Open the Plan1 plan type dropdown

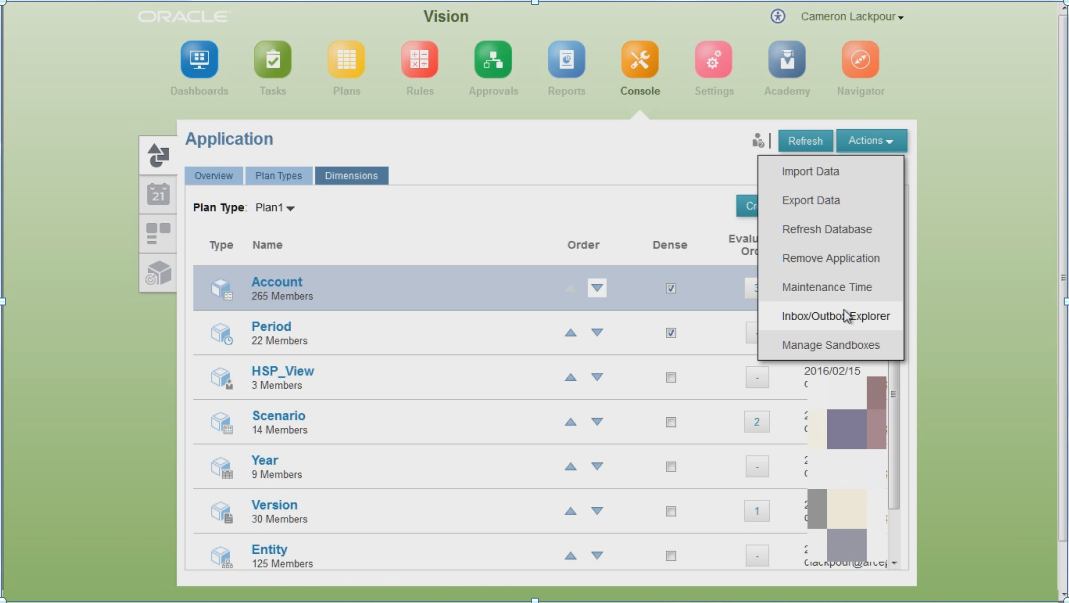pos(275,207)
